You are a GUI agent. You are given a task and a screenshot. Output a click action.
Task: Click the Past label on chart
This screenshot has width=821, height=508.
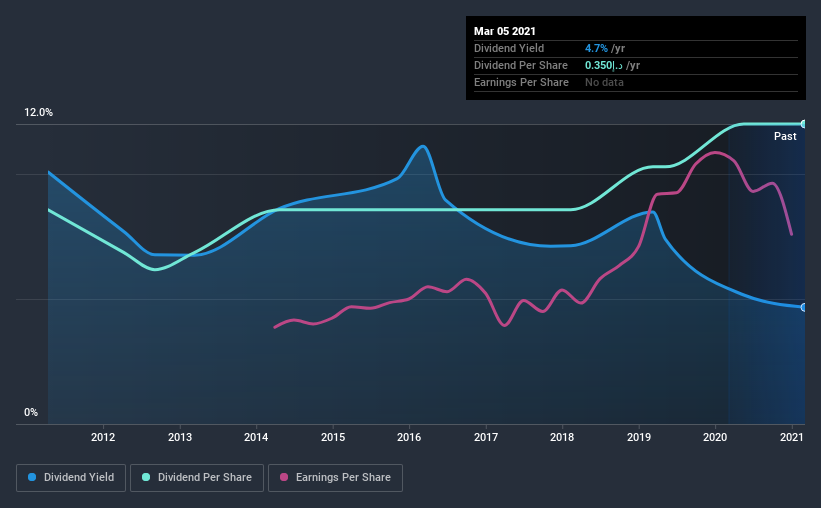tap(785, 136)
